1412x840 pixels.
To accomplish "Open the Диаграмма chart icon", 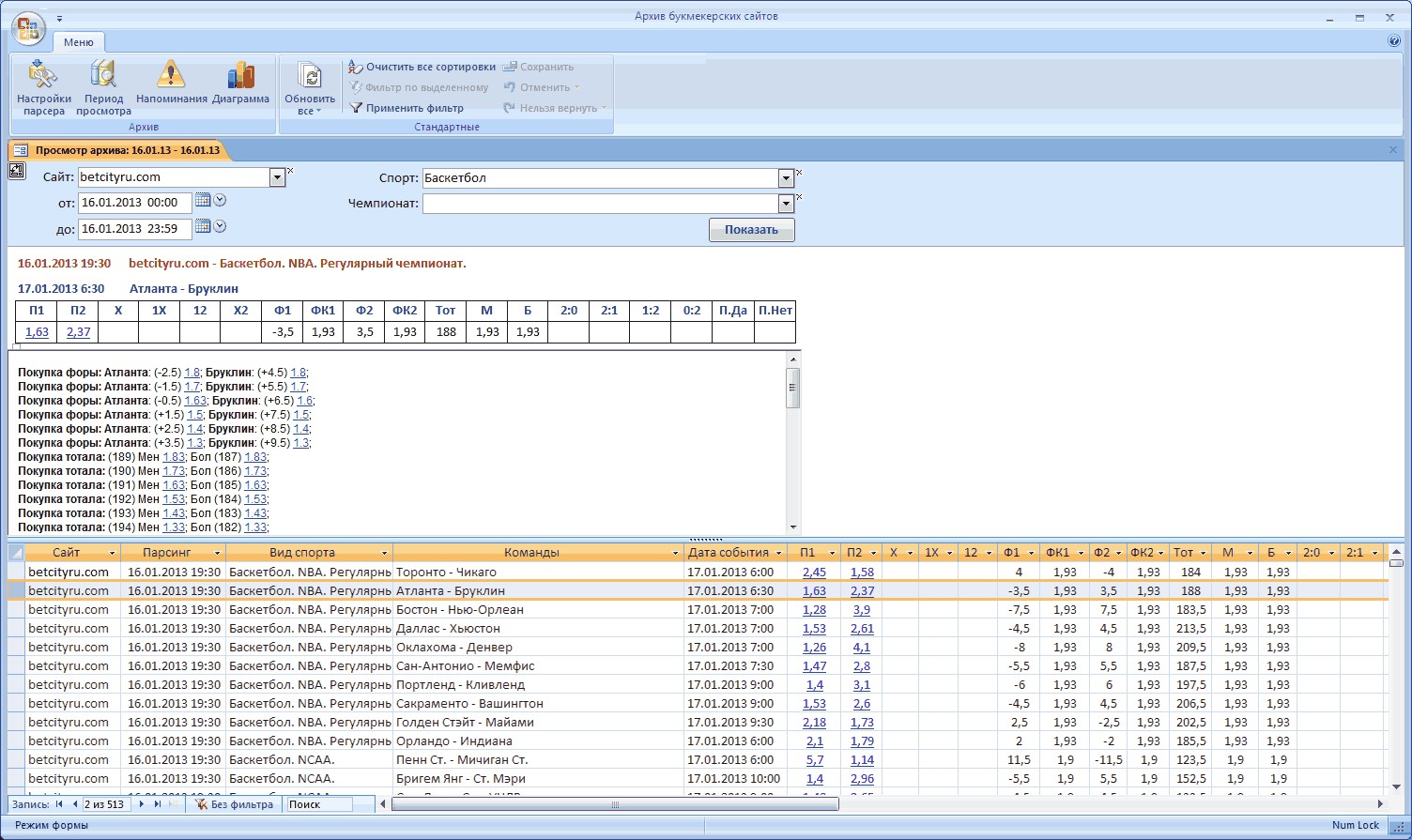I will pyautogui.click(x=240, y=77).
